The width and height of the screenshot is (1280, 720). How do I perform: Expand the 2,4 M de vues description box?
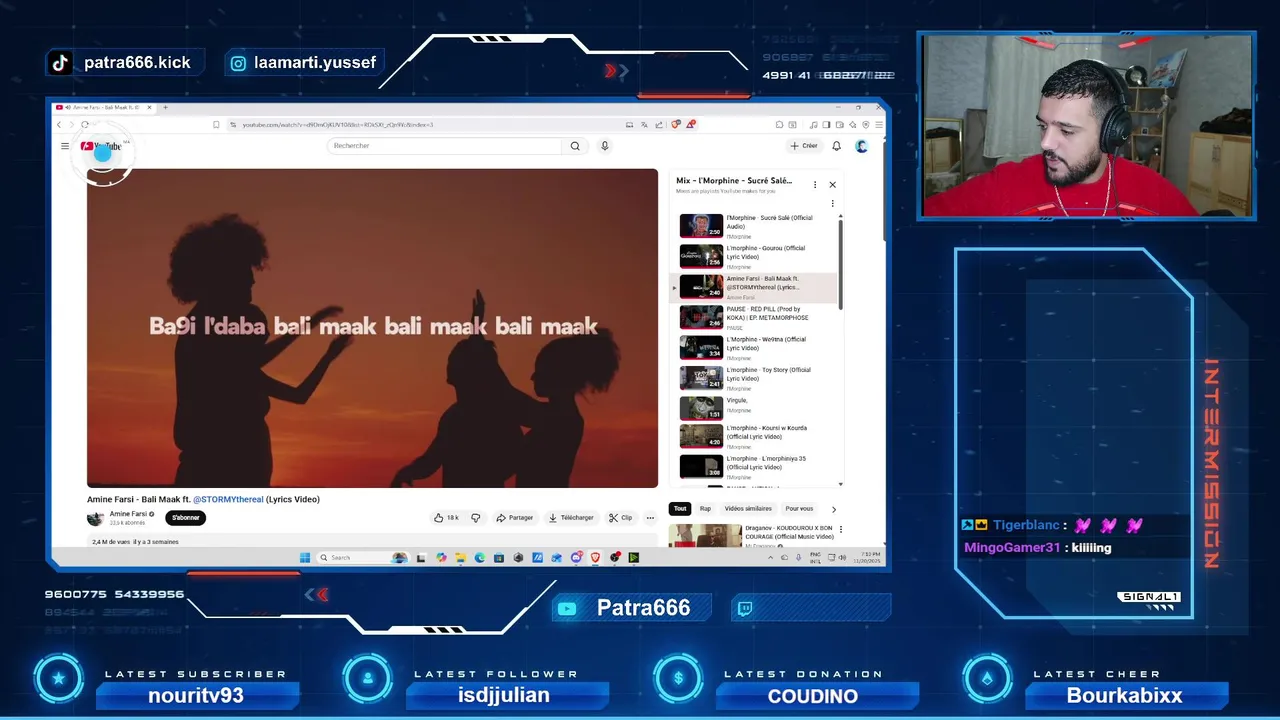coord(372,542)
